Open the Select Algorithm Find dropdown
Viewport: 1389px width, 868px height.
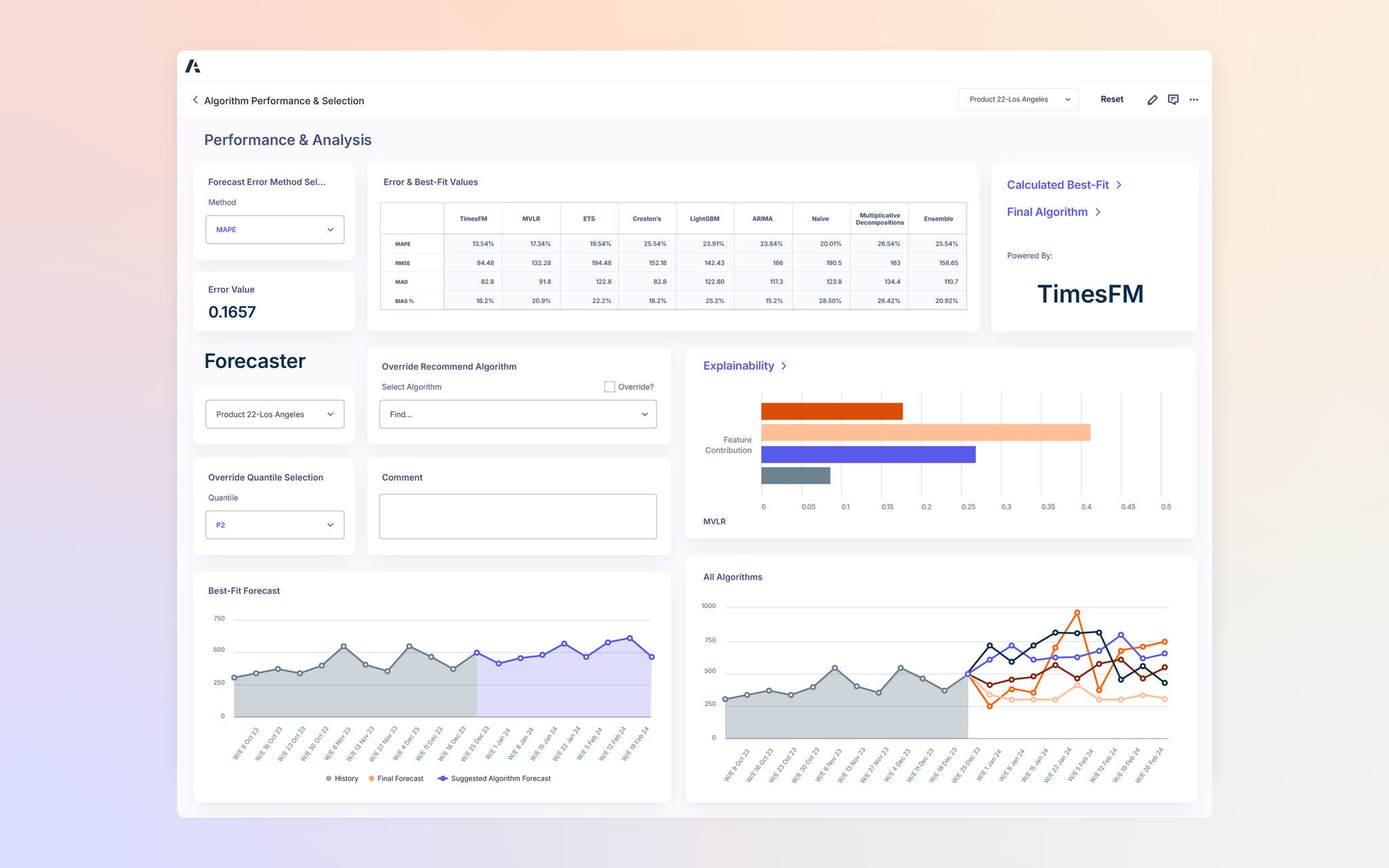(x=517, y=414)
